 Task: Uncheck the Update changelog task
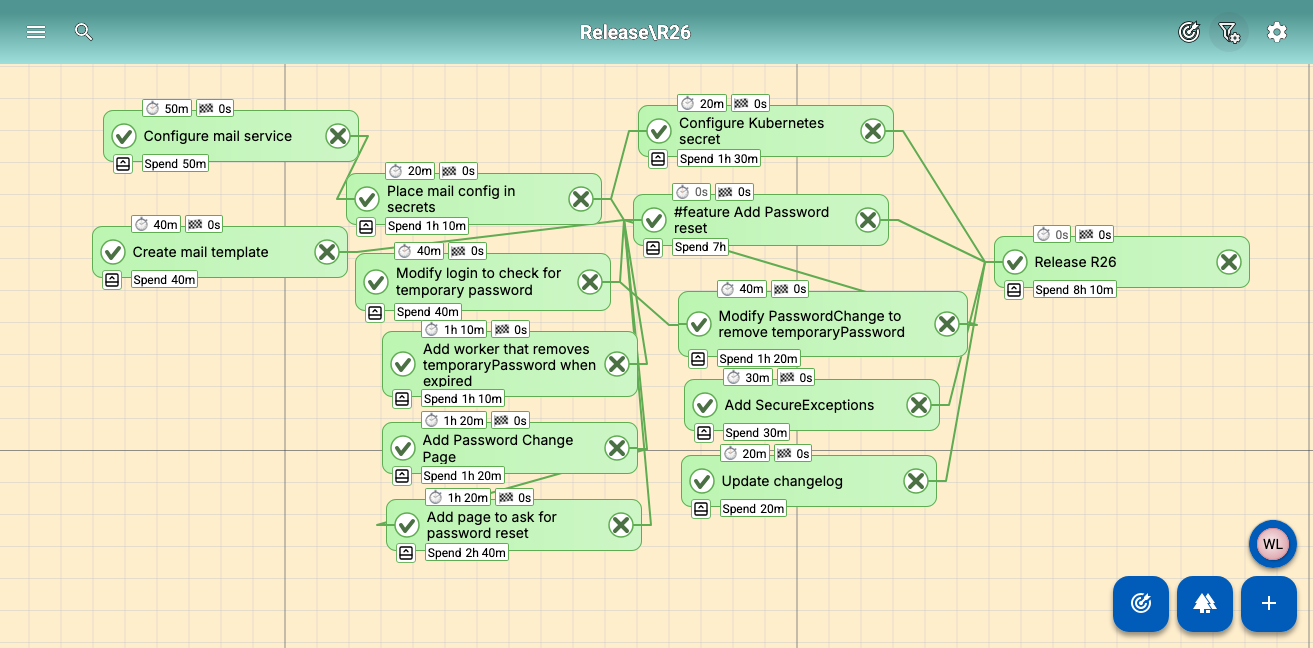702,481
